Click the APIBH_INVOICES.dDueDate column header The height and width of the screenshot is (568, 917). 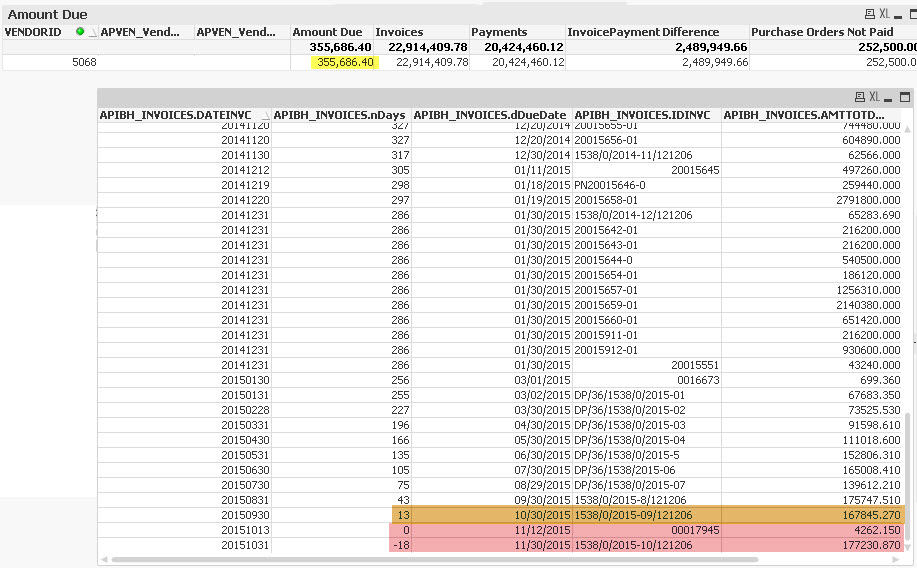[x=489, y=115]
